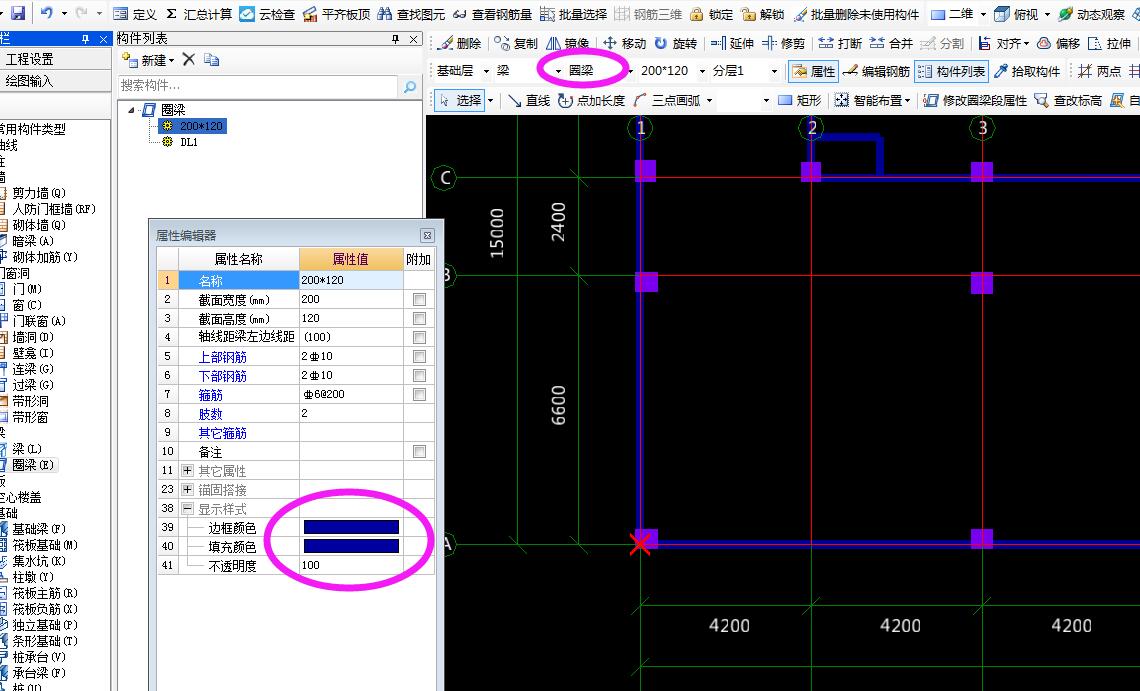Select 打断 break tool

(840, 43)
